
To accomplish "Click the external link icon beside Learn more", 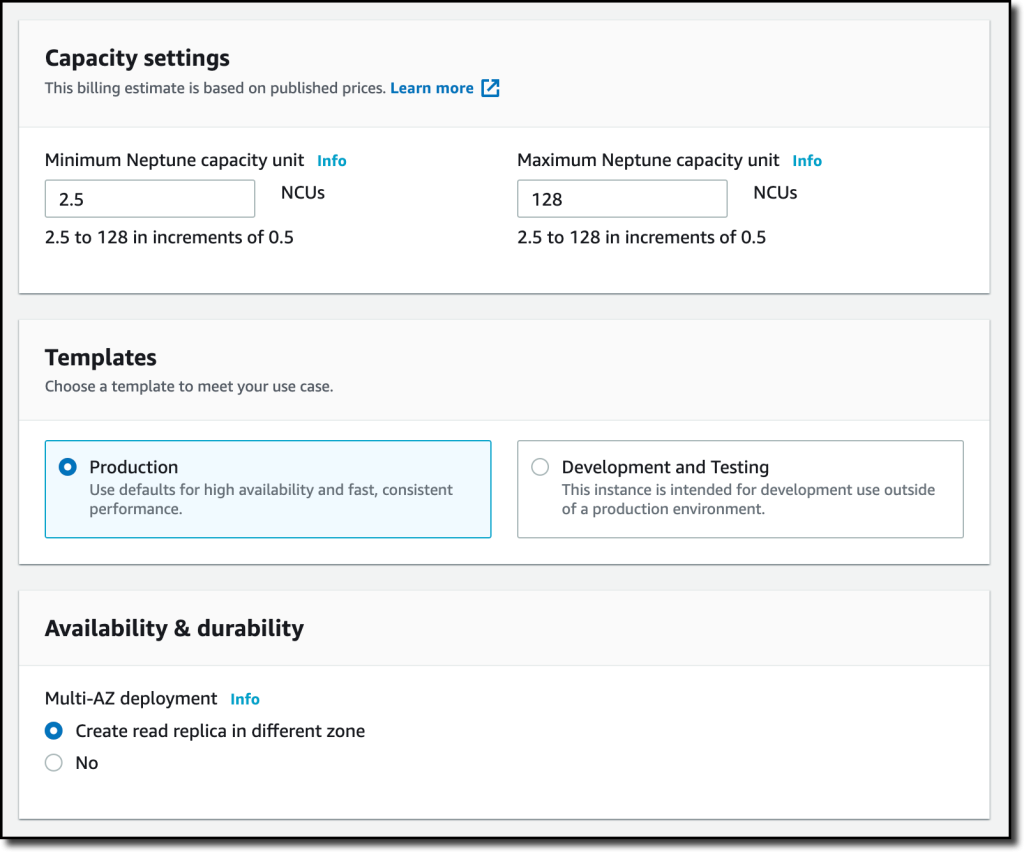I will coord(490,88).
